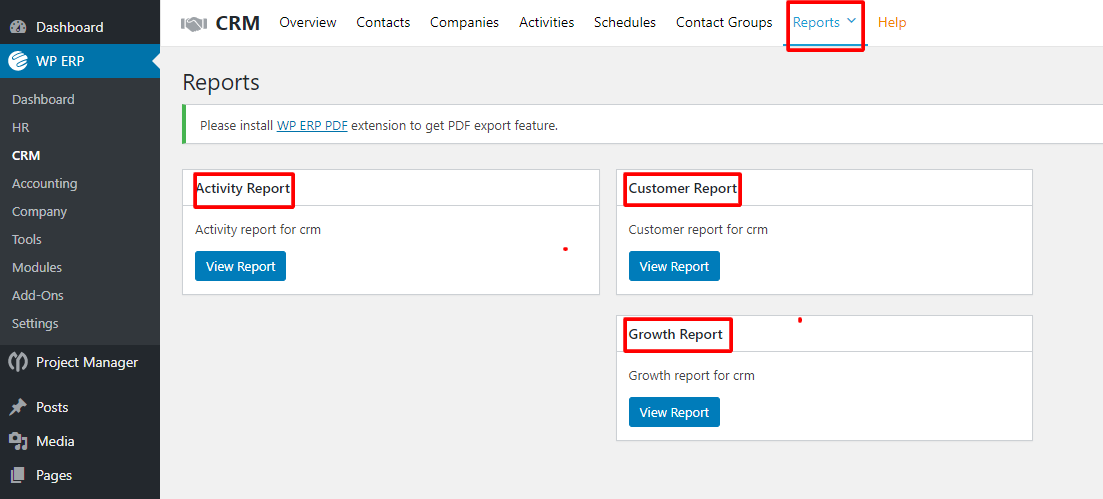Follow the WP ERP PDF extension link

[312, 126]
